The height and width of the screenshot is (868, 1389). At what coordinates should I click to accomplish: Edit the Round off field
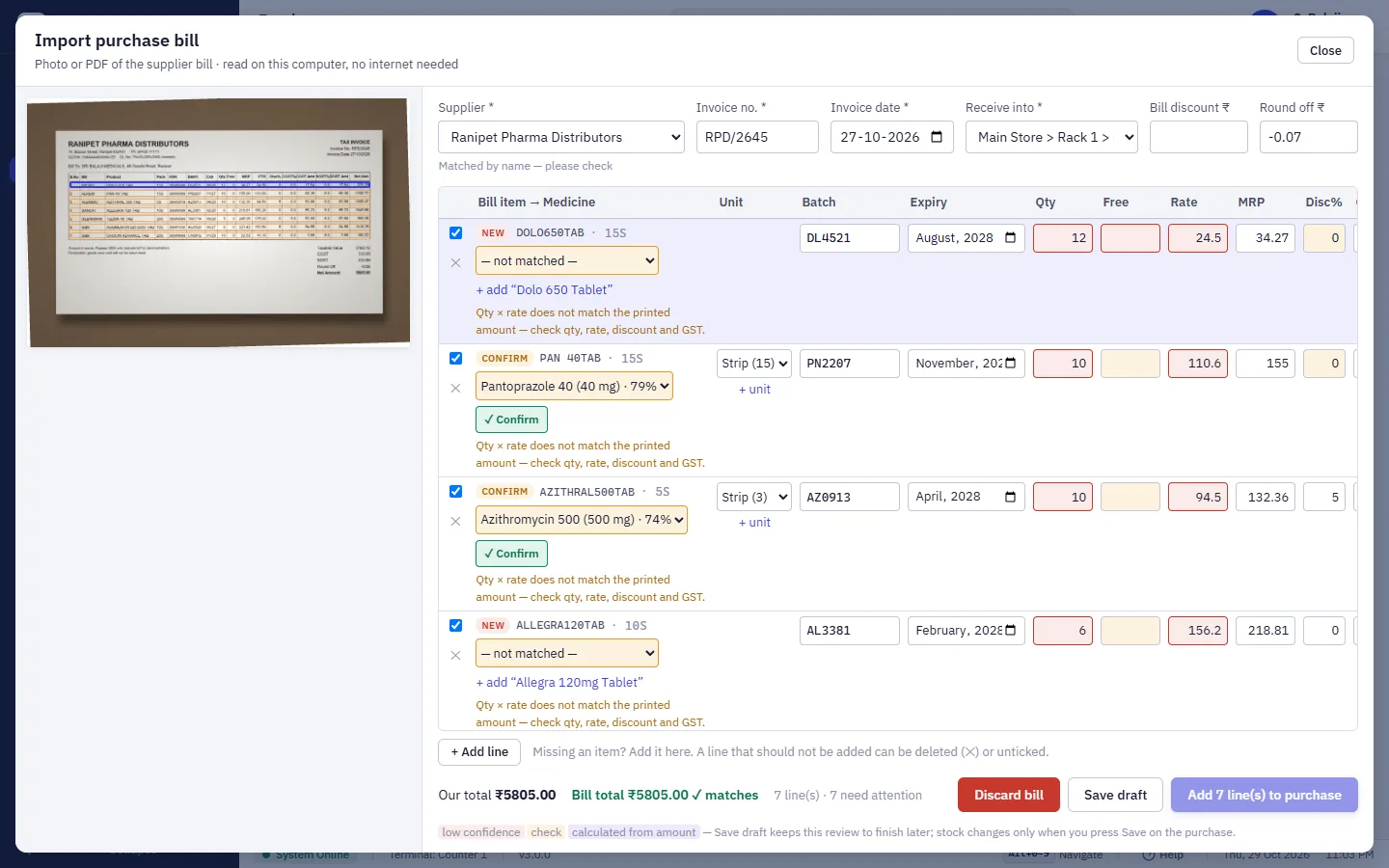pos(1308,137)
